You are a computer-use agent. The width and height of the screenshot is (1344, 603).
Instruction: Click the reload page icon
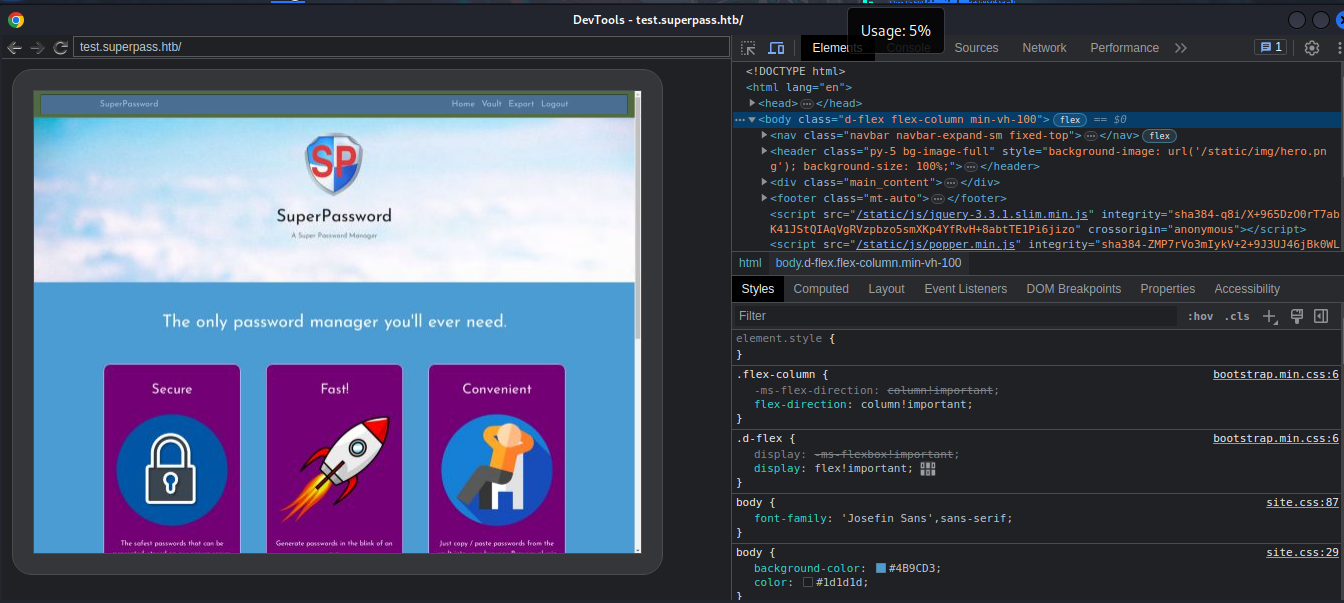[60, 48]
